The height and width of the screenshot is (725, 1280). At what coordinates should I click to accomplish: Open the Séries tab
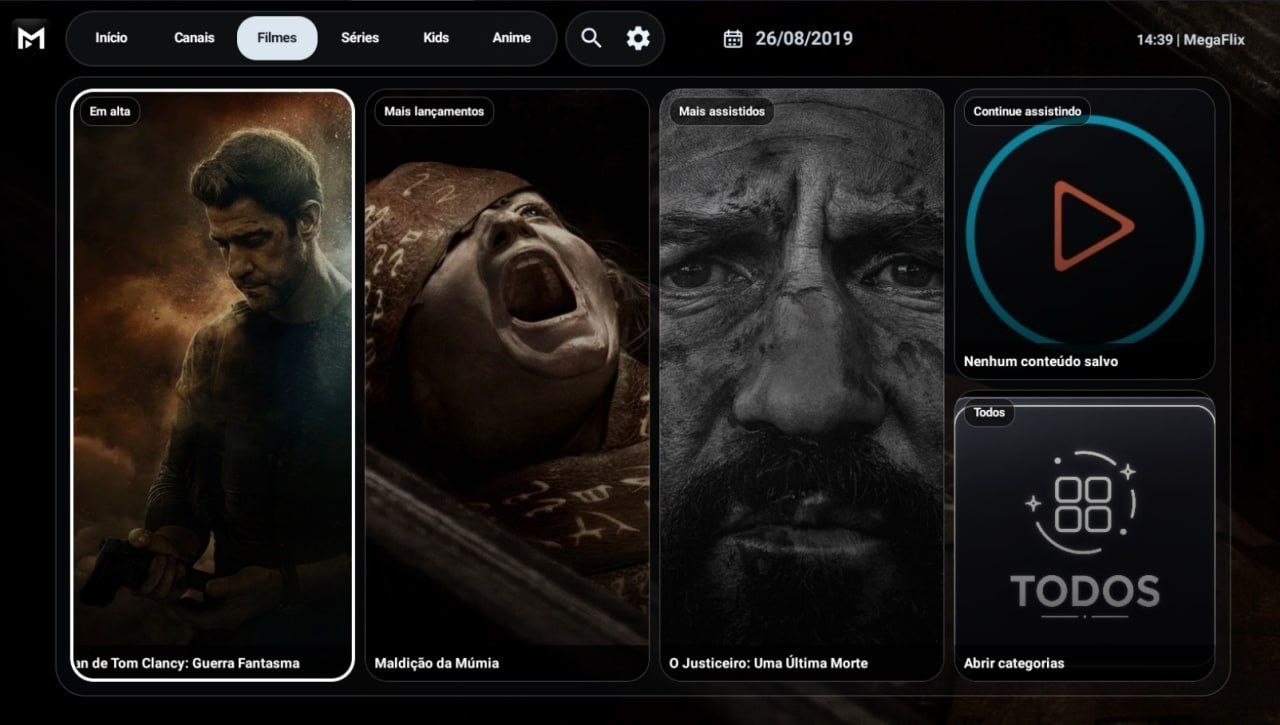click(x=360, y=38)
